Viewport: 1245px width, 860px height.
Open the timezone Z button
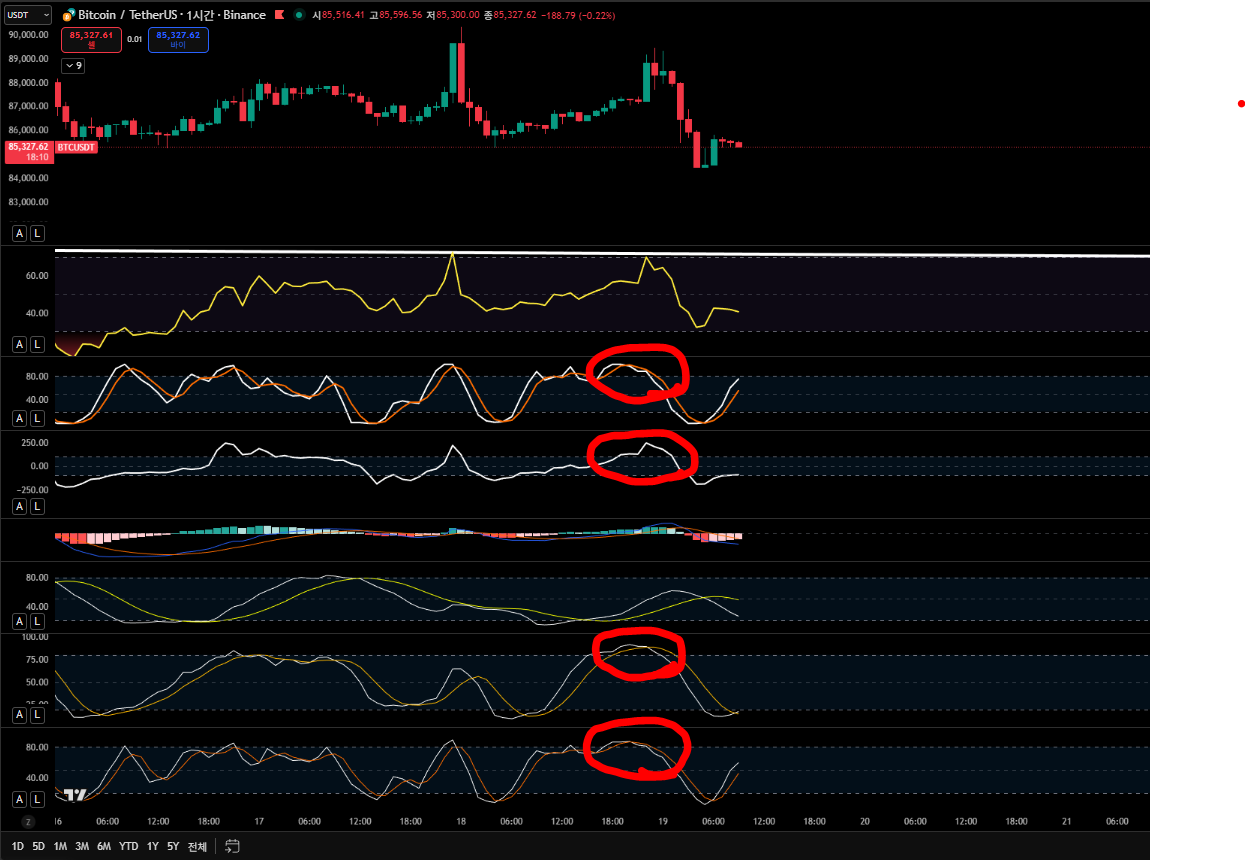point(29,821)
